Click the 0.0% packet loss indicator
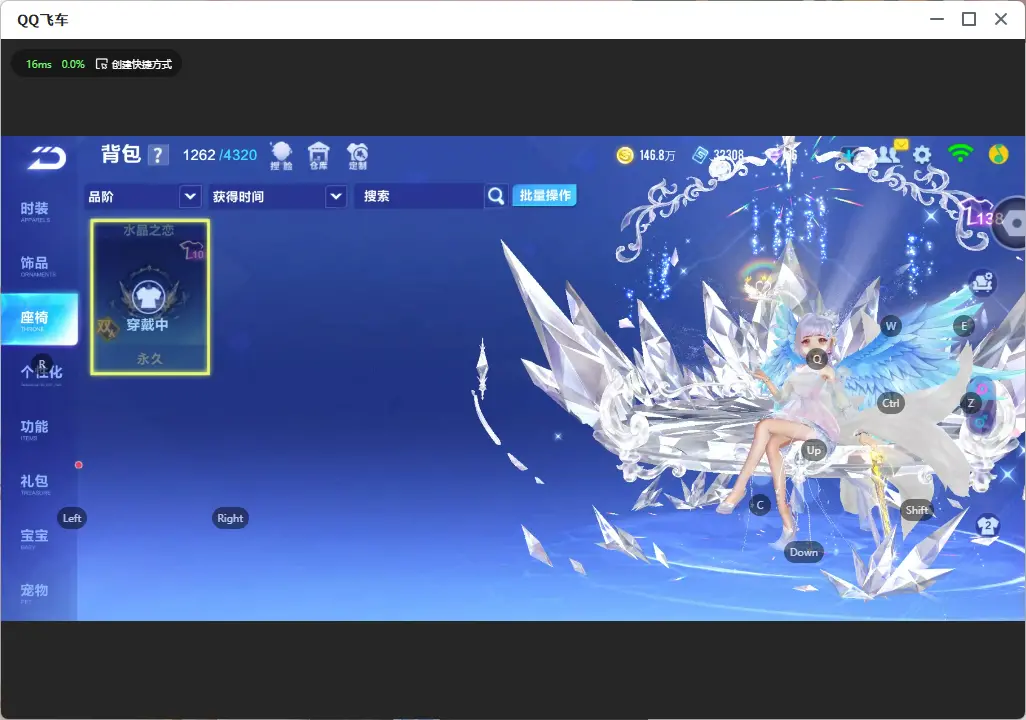Screen dimensions: 1026x720 (73, 64)
